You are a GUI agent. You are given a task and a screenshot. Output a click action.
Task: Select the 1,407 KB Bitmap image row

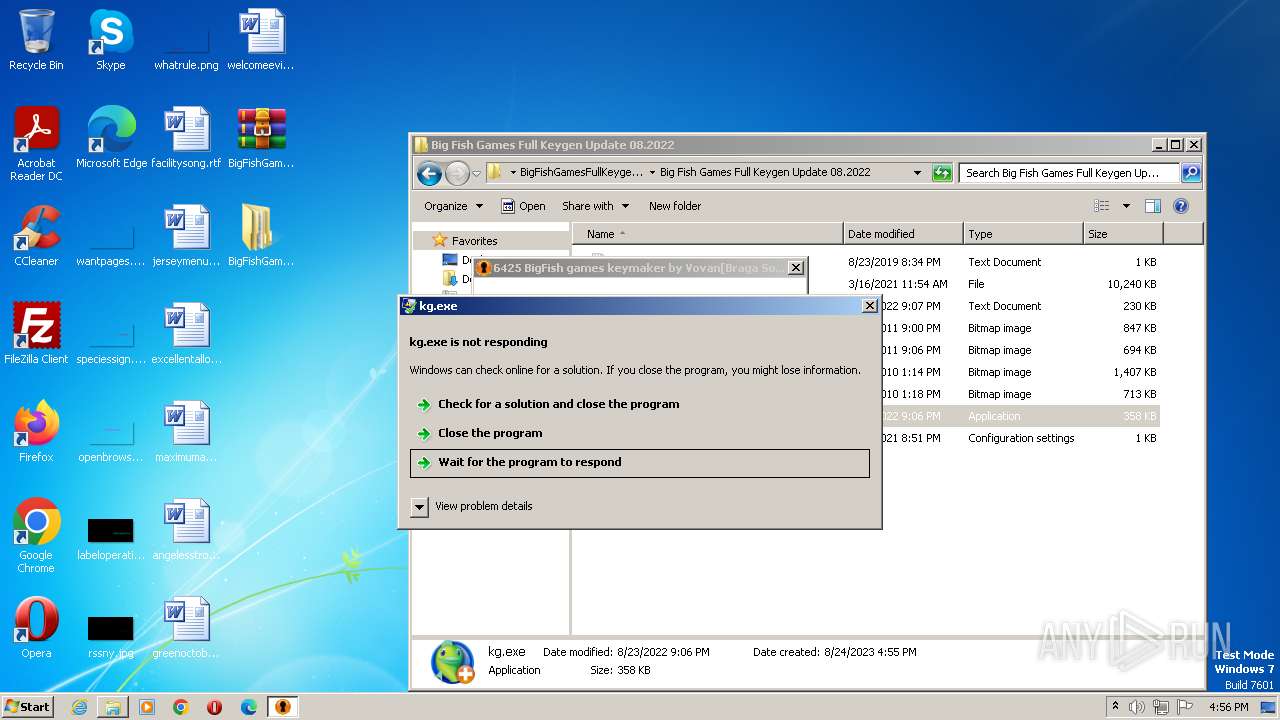1020,372
